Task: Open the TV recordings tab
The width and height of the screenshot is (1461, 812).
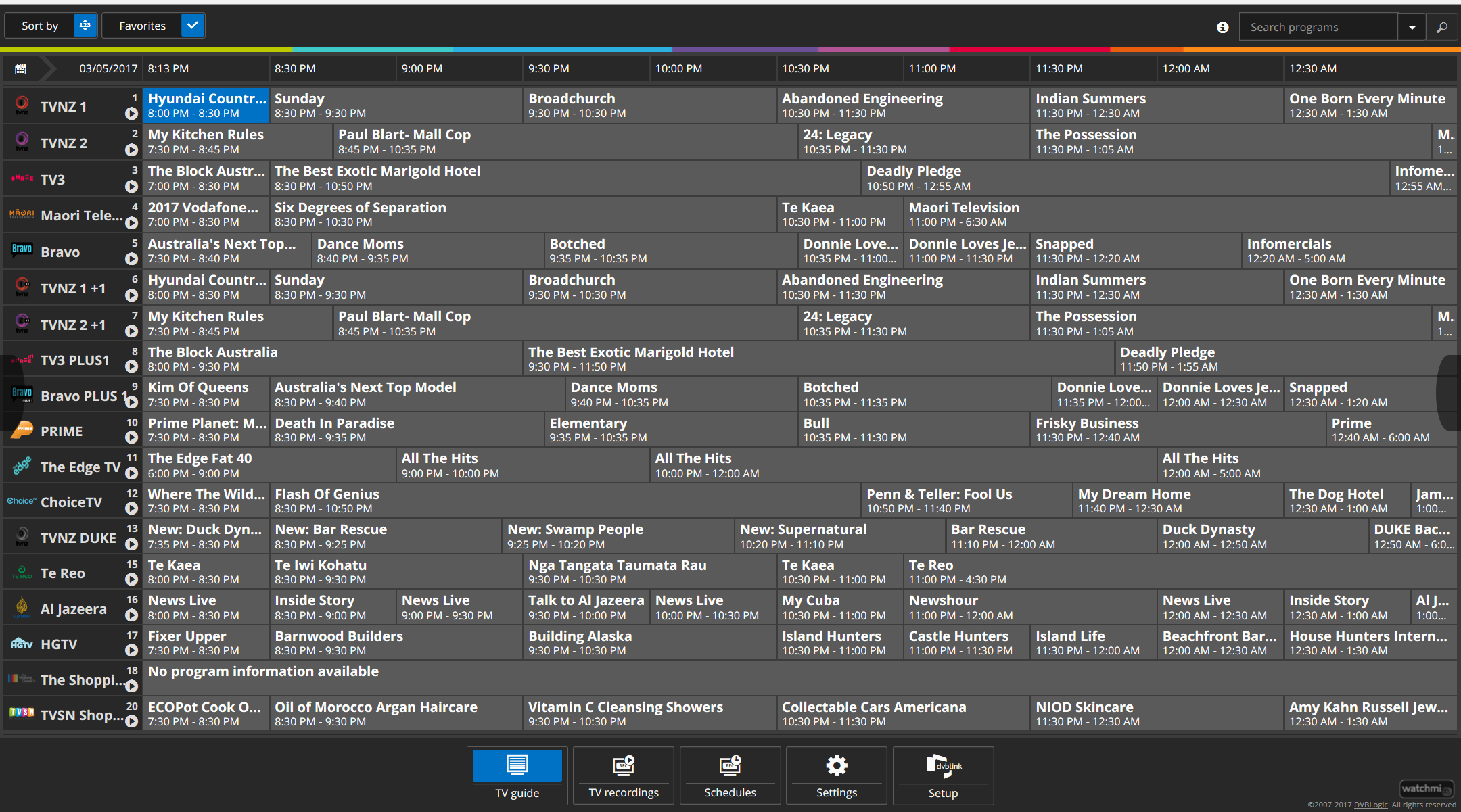Action: pos(624,775)
